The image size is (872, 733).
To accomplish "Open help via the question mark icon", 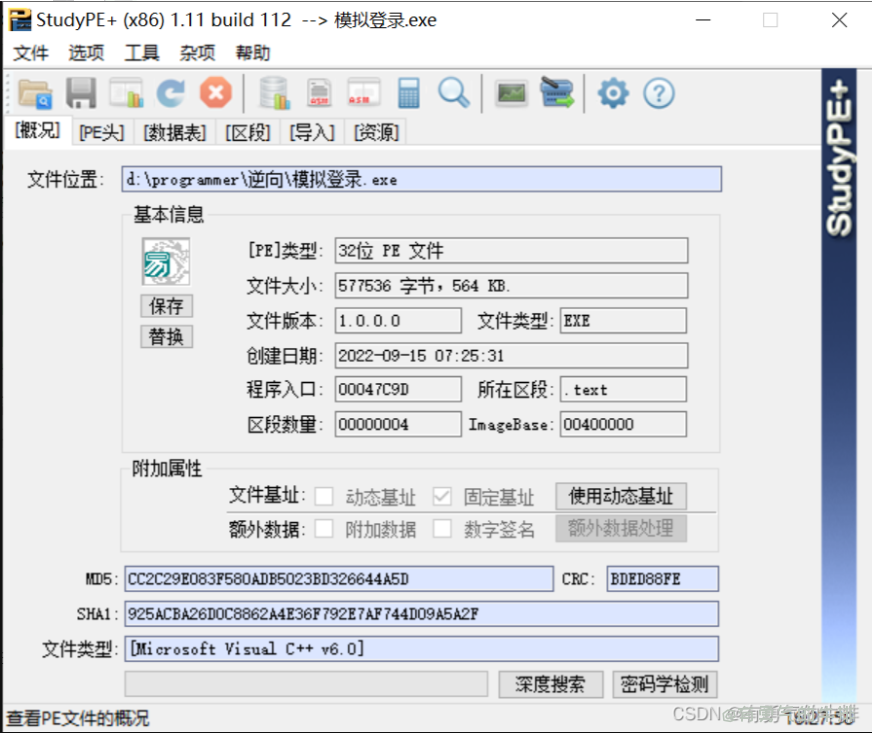I will (659, 93).
